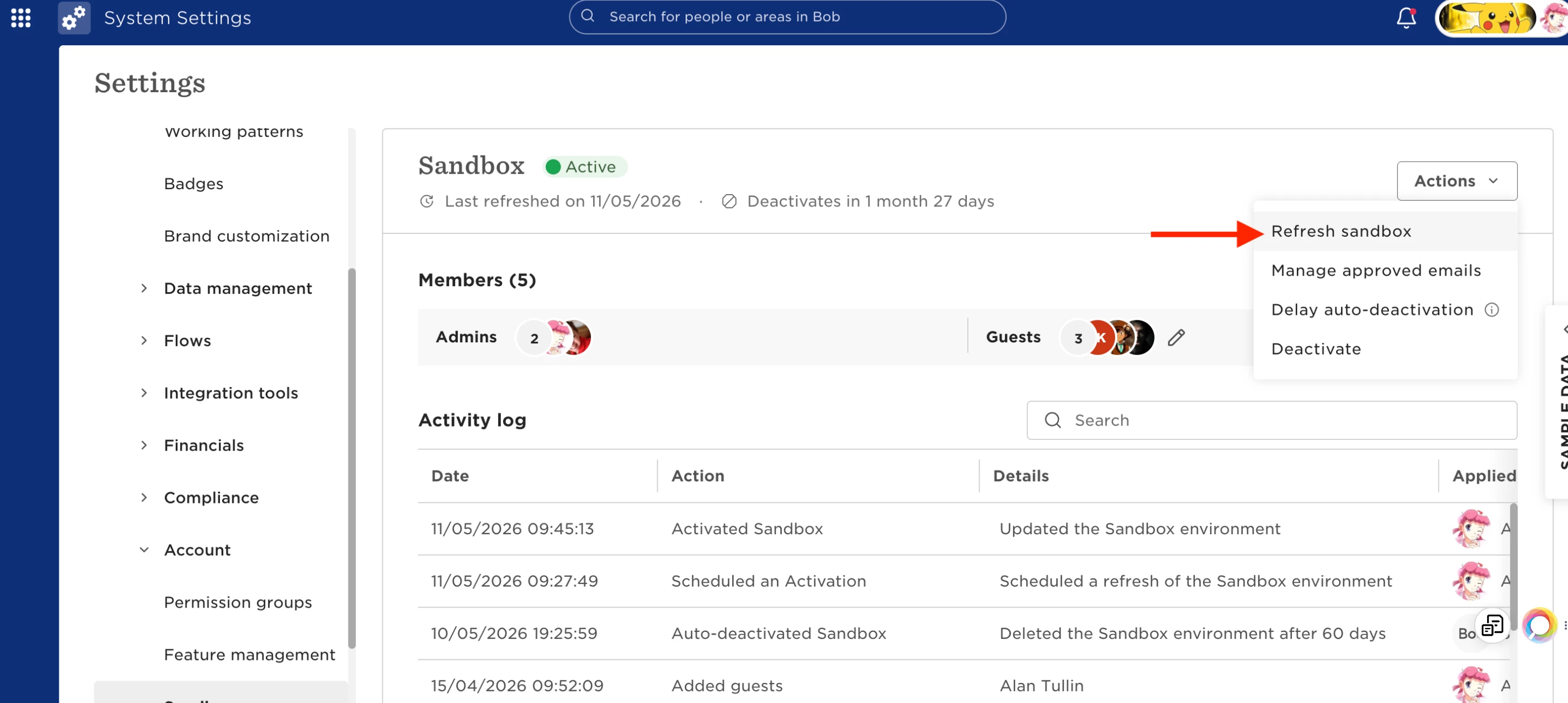Viewport: 1568px width, 703px height.
Task: Collapse the Account section
Action: point(143,549)
